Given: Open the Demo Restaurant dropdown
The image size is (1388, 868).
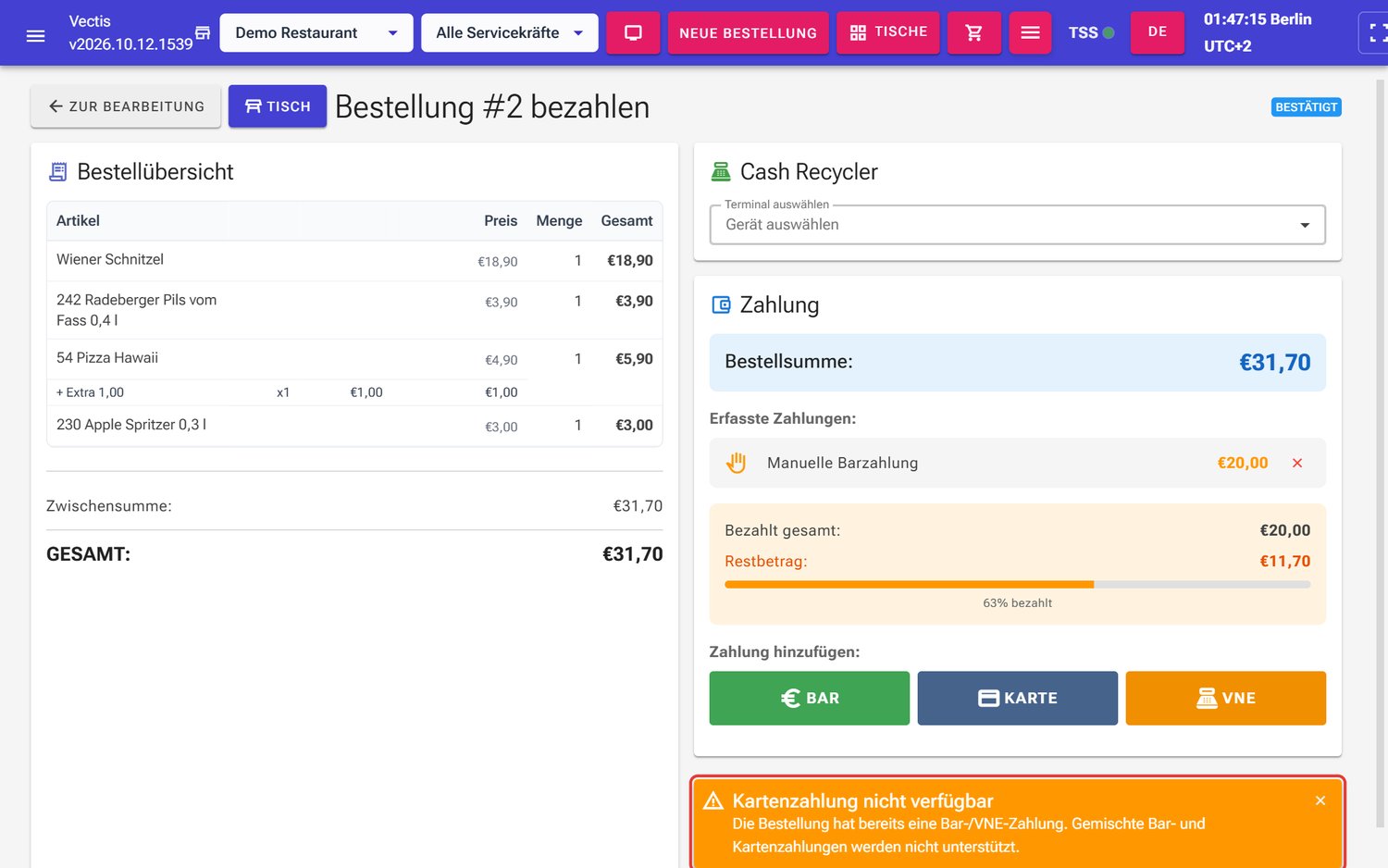Looking at the screenshot, I should point(316,32).
